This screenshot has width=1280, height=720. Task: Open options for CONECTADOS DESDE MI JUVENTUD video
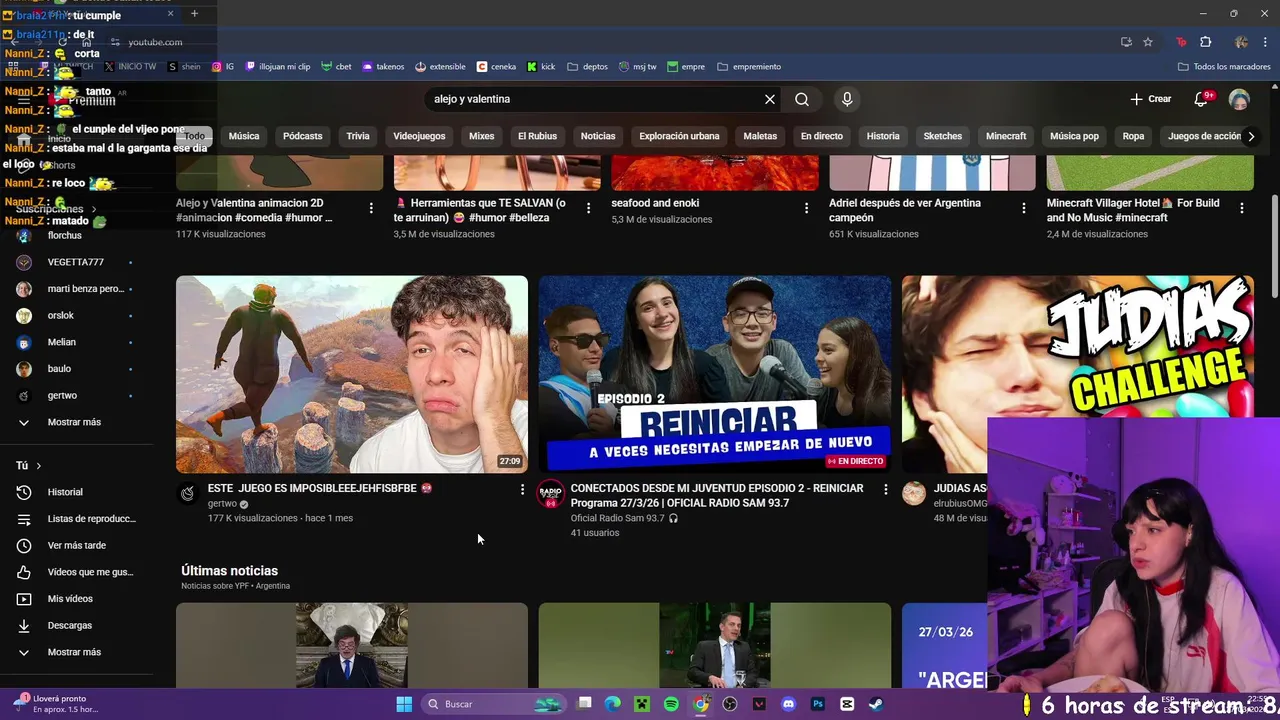(885, 489)
